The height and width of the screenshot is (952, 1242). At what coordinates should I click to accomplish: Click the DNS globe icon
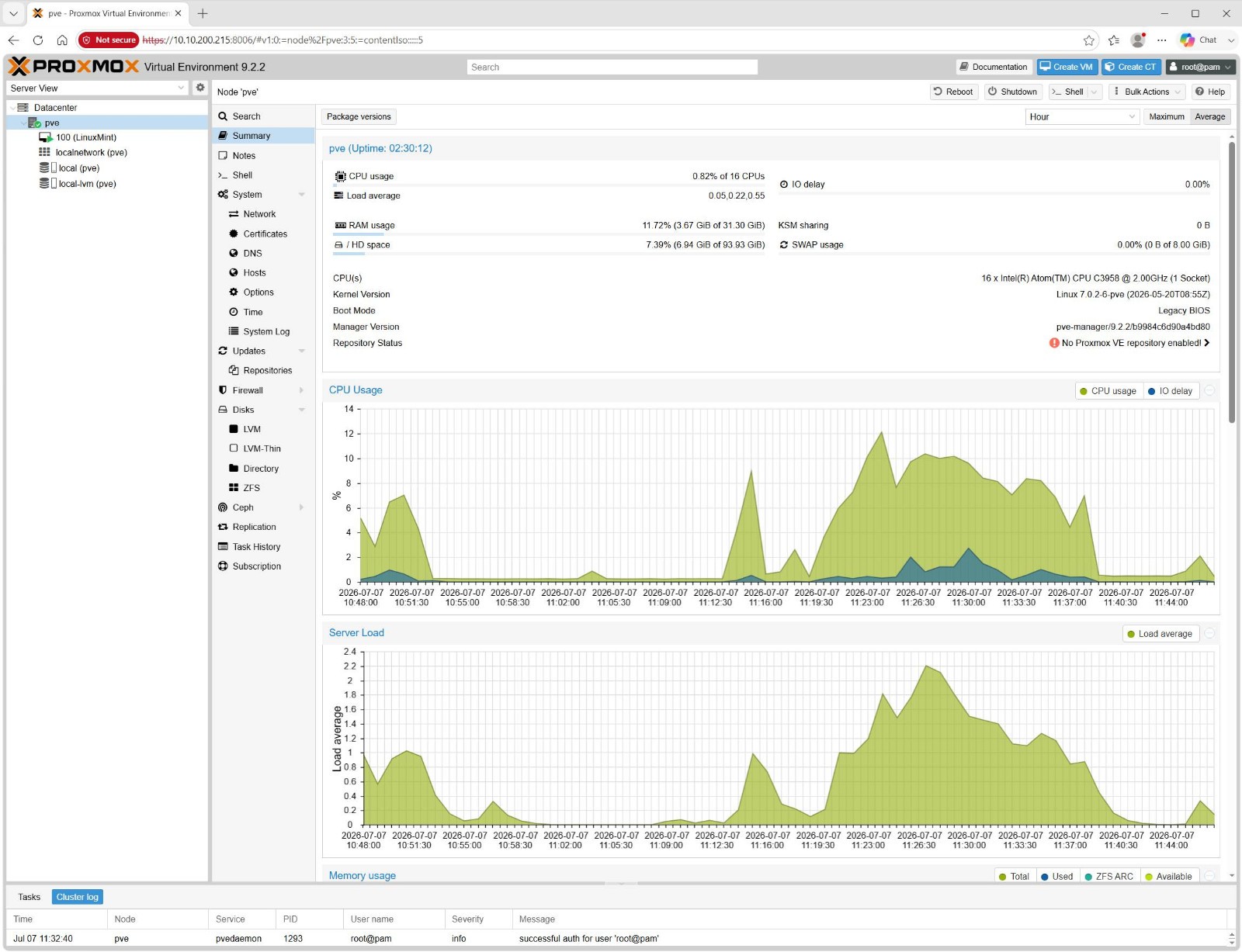pyautogui.click(x=234, y=253)
